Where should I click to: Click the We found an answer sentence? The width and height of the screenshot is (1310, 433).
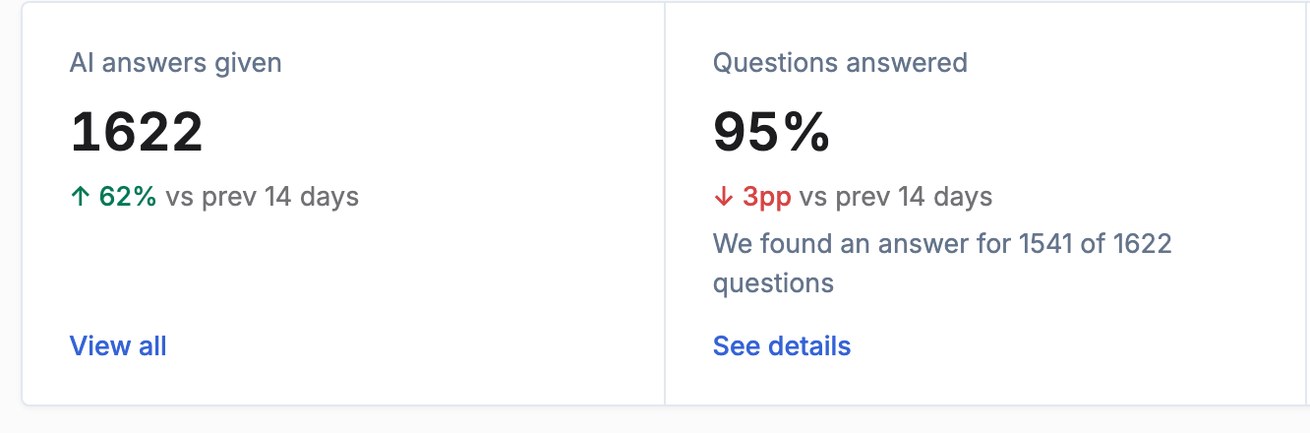942,263
